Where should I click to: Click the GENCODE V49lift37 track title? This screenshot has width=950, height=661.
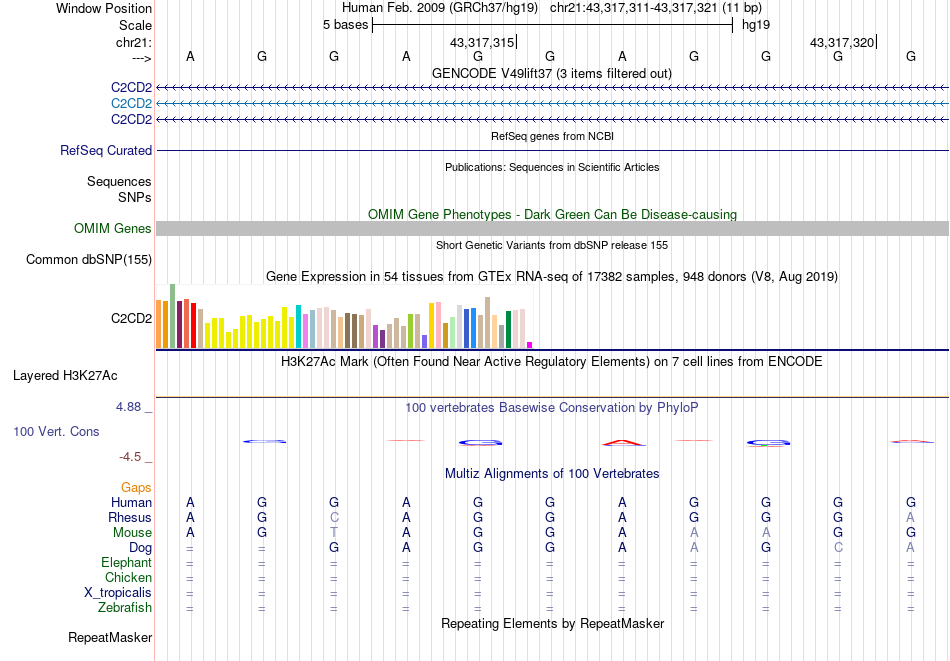(552, 73)
